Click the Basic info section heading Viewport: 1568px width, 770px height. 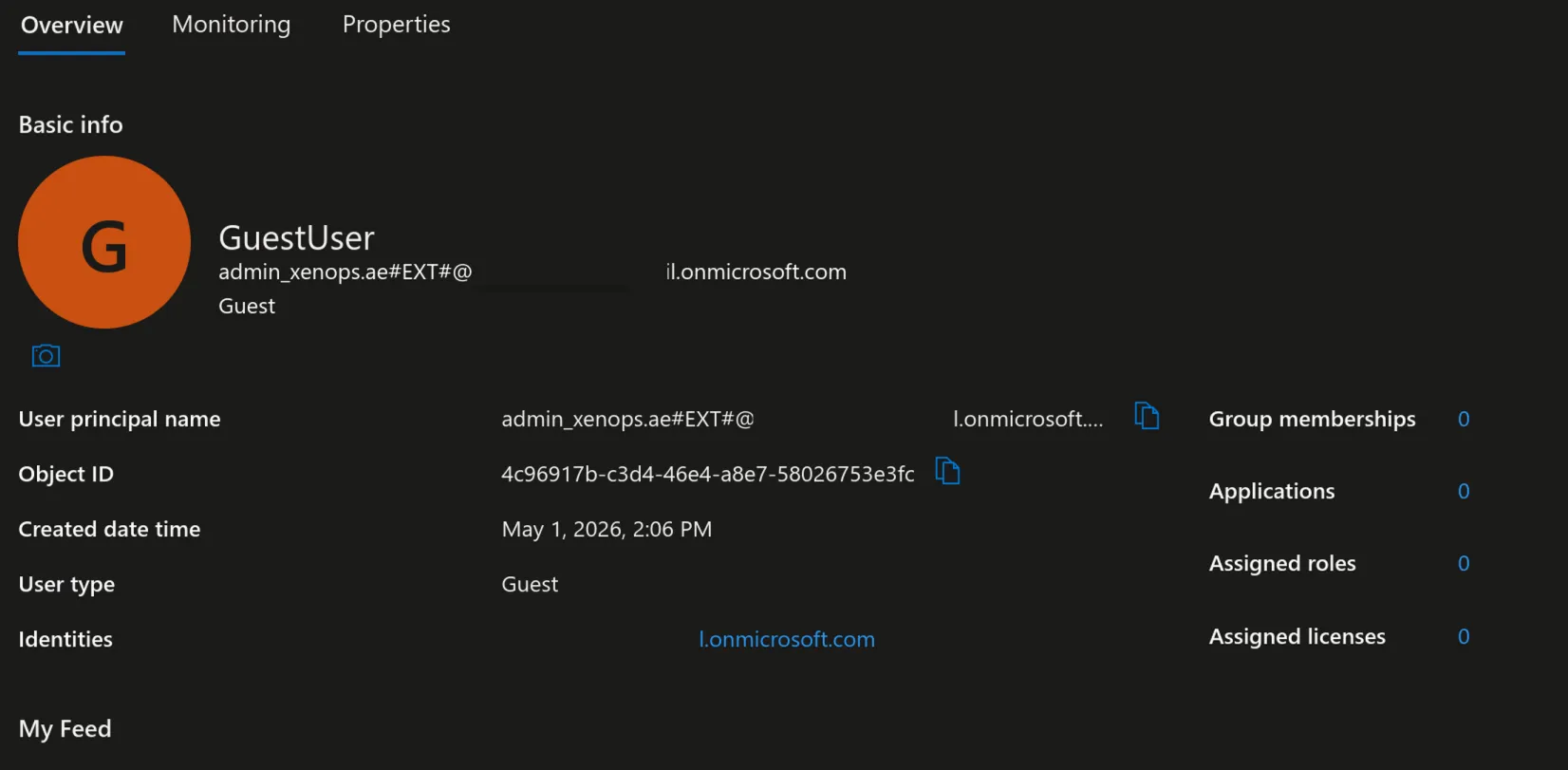pyautogui.click(x=71, y=124)
